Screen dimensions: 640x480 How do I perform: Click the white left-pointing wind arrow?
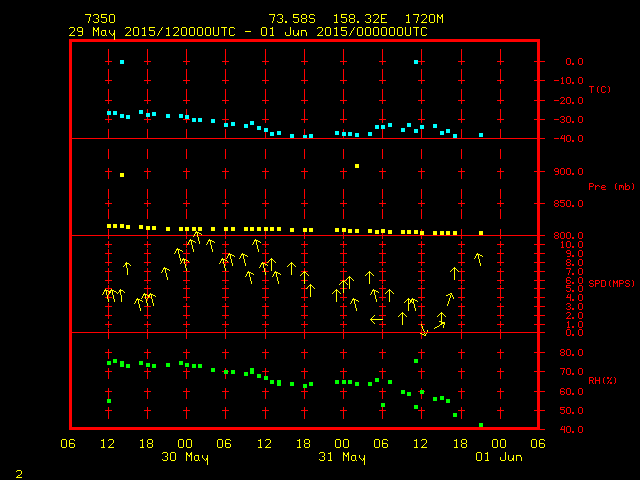click(x=377, y=319)
